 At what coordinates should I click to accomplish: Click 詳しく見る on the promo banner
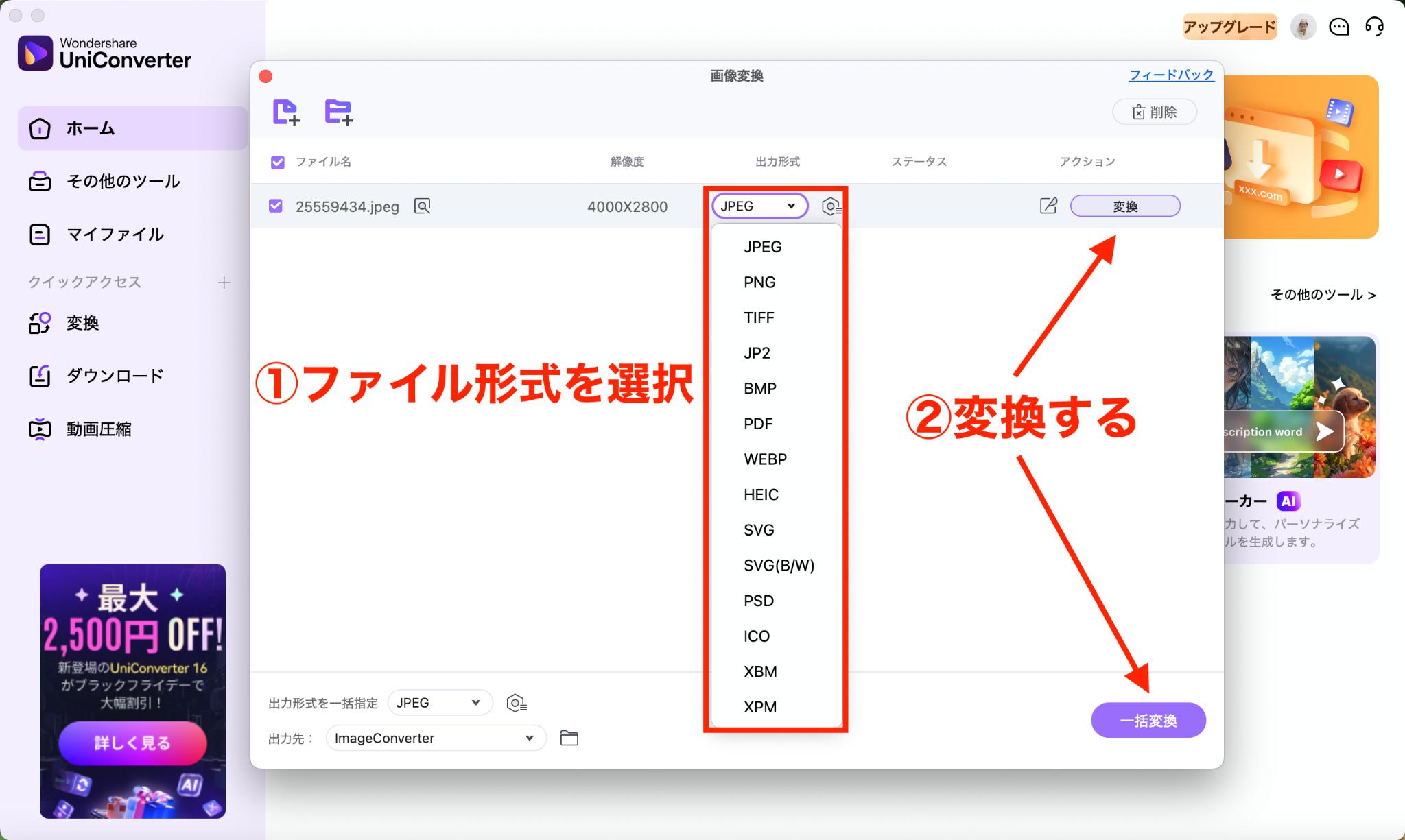click(132, 743)
